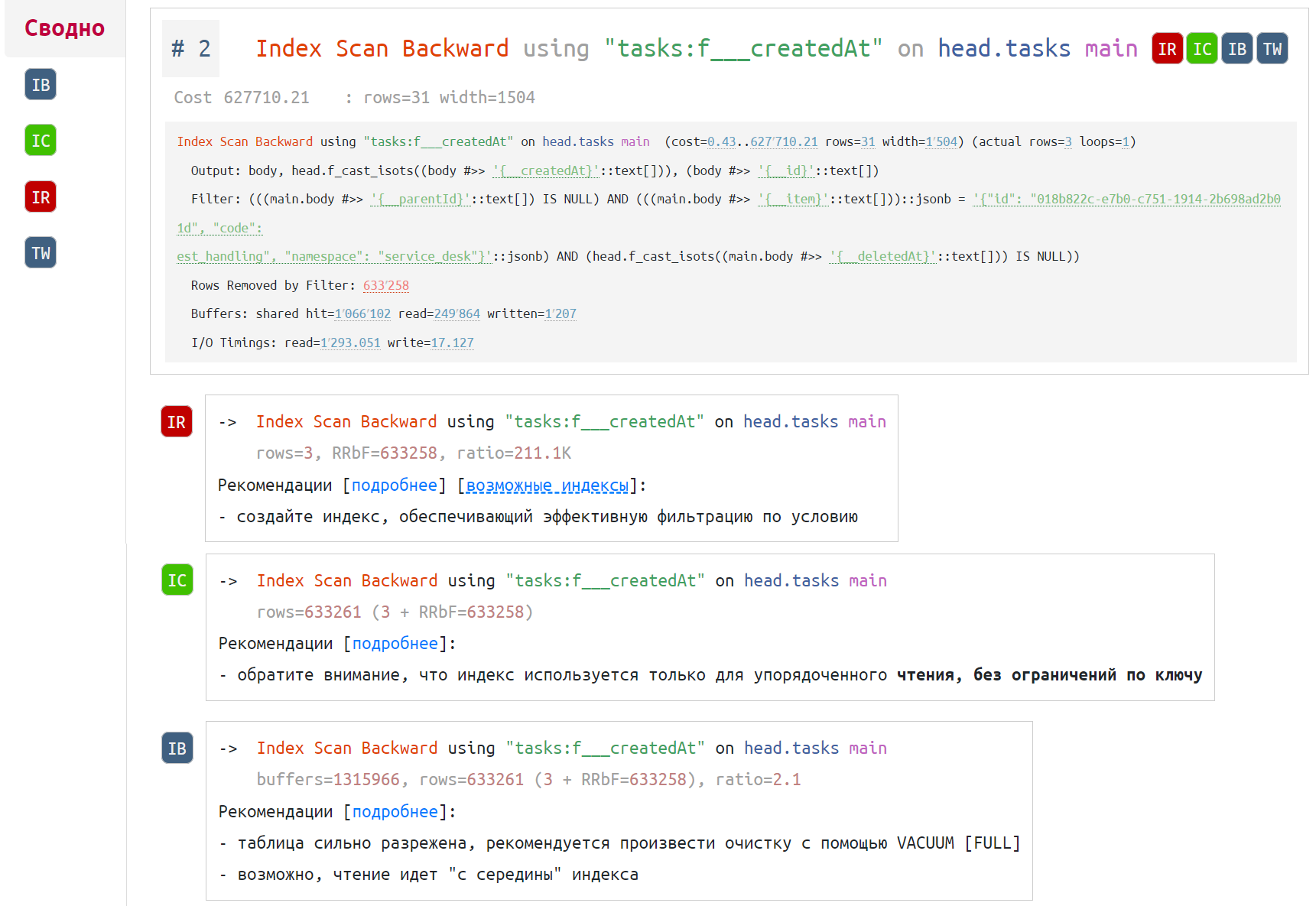
Task: Click Rows Removed by Filter value 633'258
Action: pyautogui.click(x=386, y=285)
